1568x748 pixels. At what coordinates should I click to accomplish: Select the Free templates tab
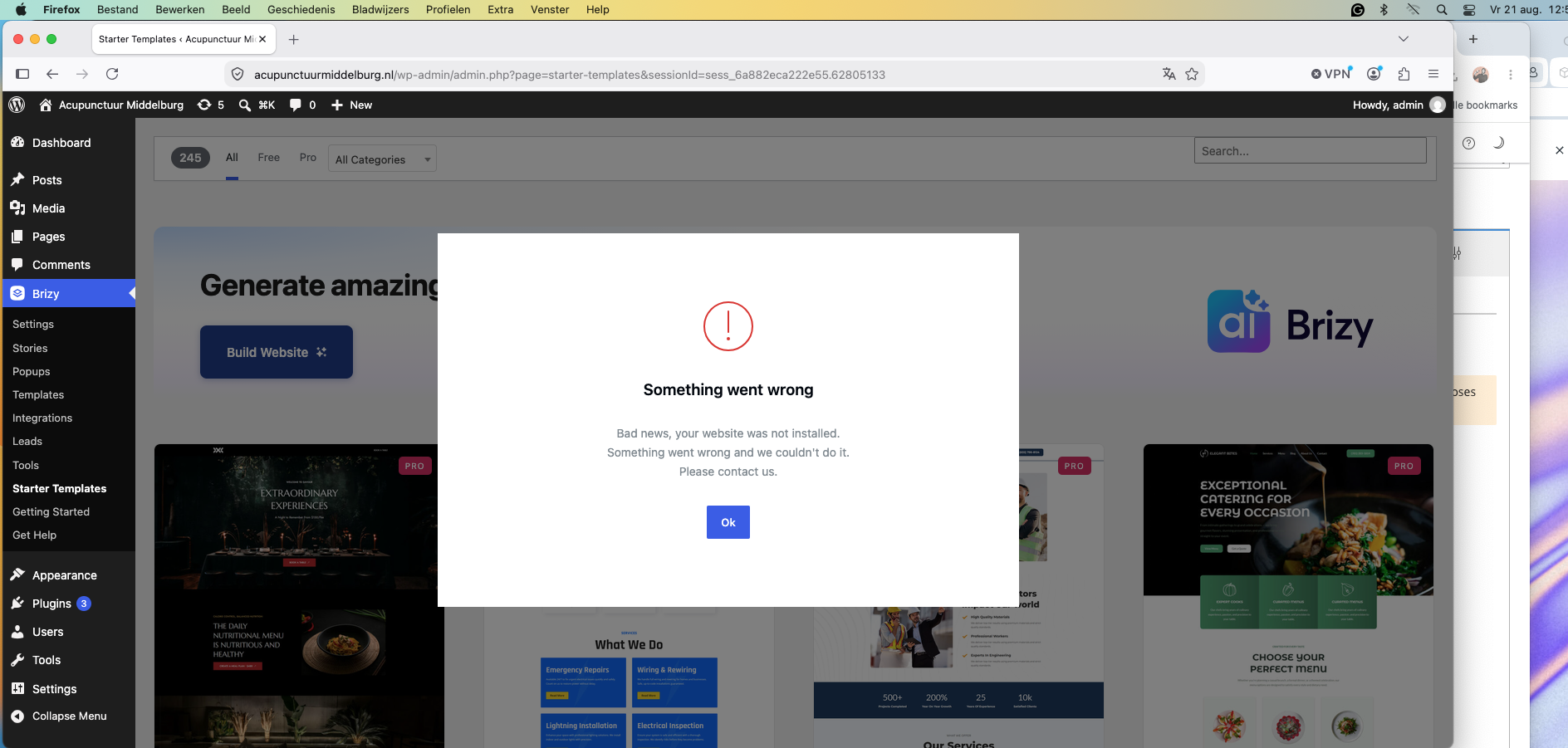pos(268,158)
